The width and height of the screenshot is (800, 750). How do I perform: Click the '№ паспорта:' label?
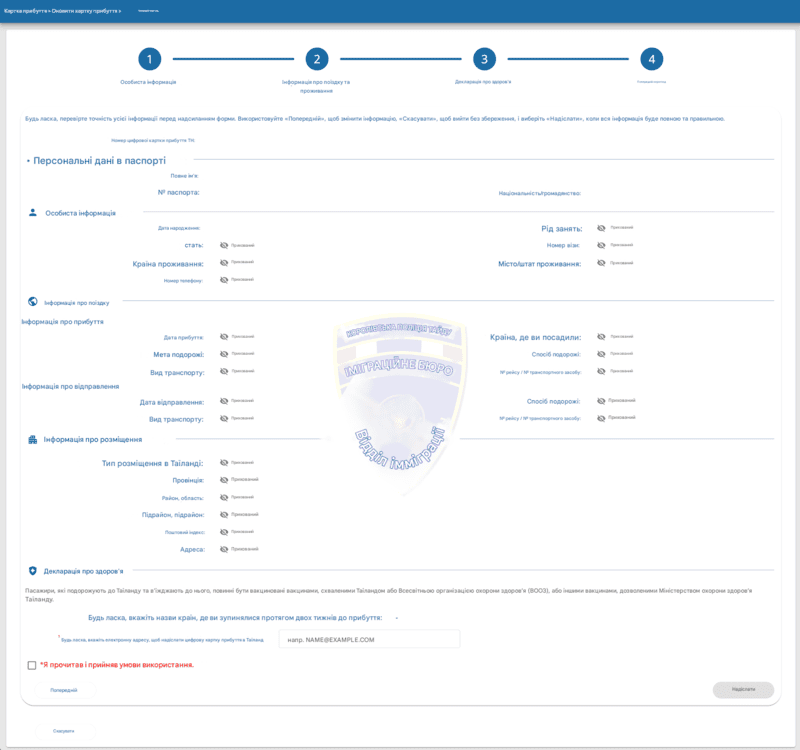pyautogui.click(x=179, y=192)
